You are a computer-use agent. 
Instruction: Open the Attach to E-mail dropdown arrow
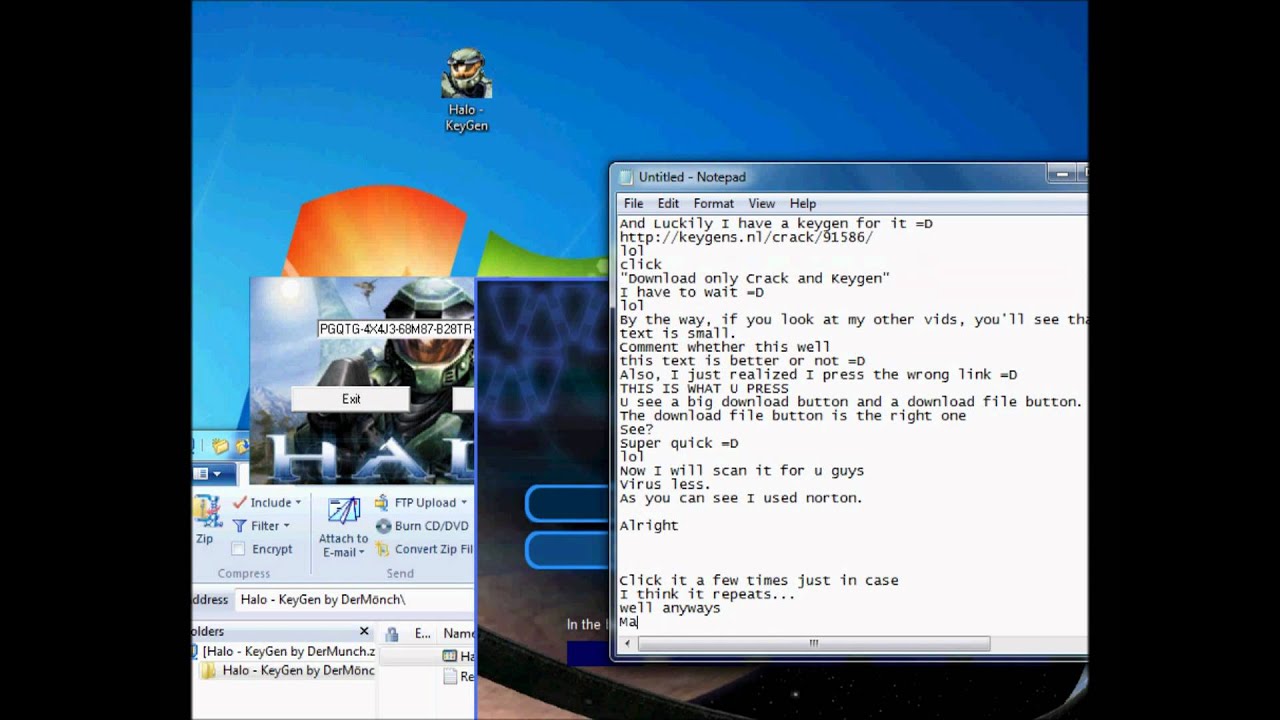(361, 553)
